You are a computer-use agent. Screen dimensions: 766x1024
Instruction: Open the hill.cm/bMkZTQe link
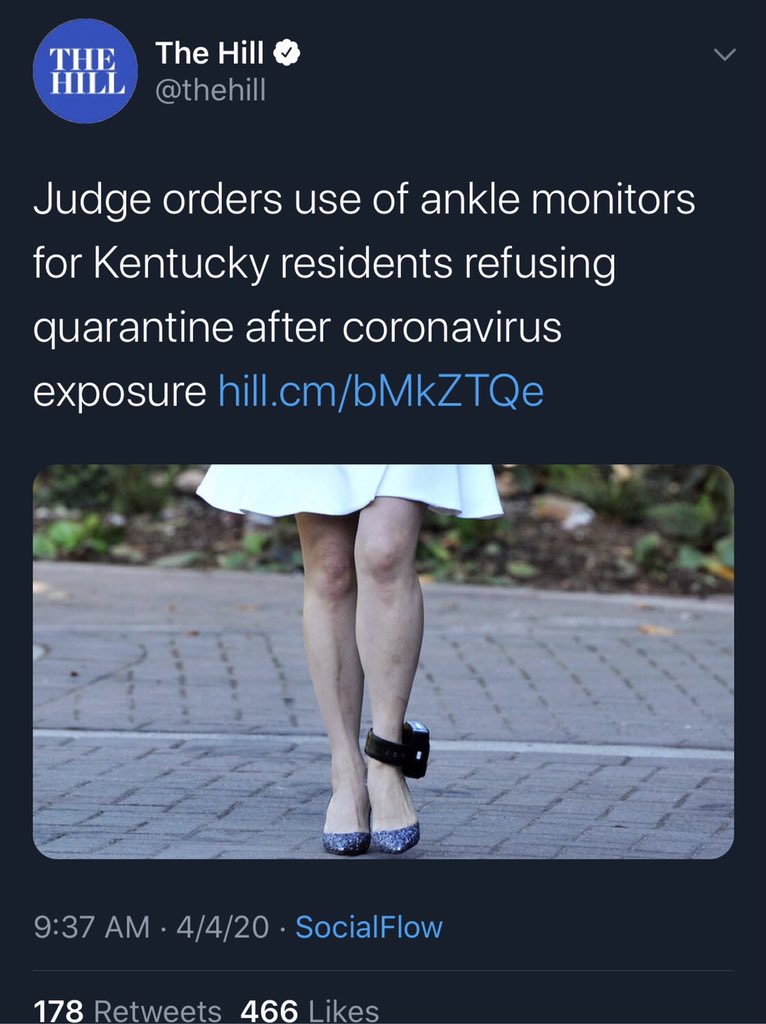click(x=380, y=391)
